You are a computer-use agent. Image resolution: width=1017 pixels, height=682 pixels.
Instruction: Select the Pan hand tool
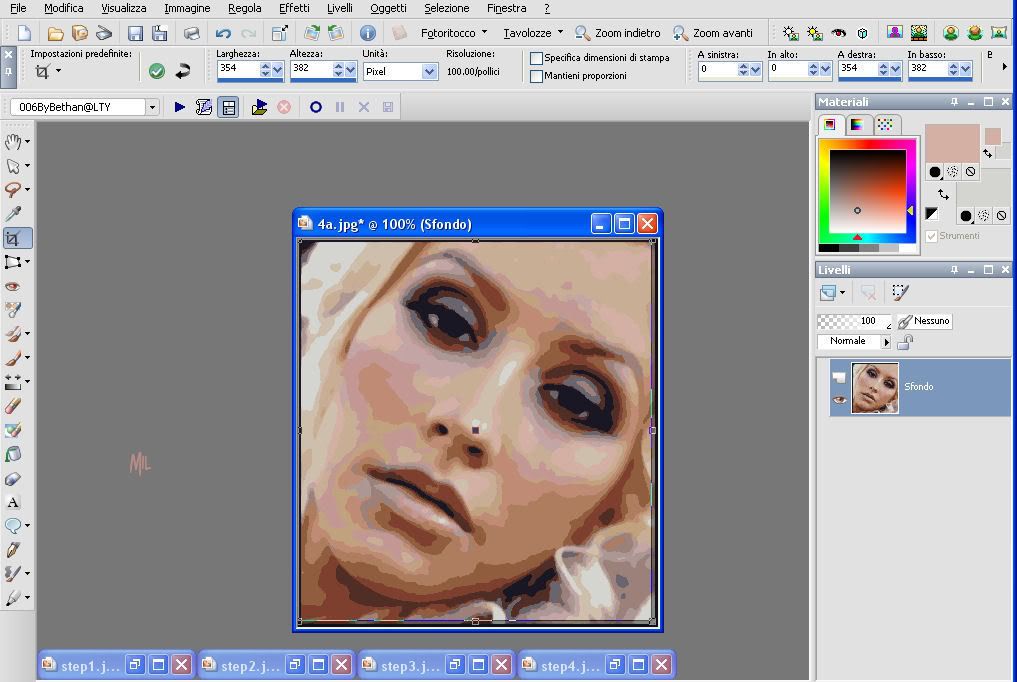(12, 141)
